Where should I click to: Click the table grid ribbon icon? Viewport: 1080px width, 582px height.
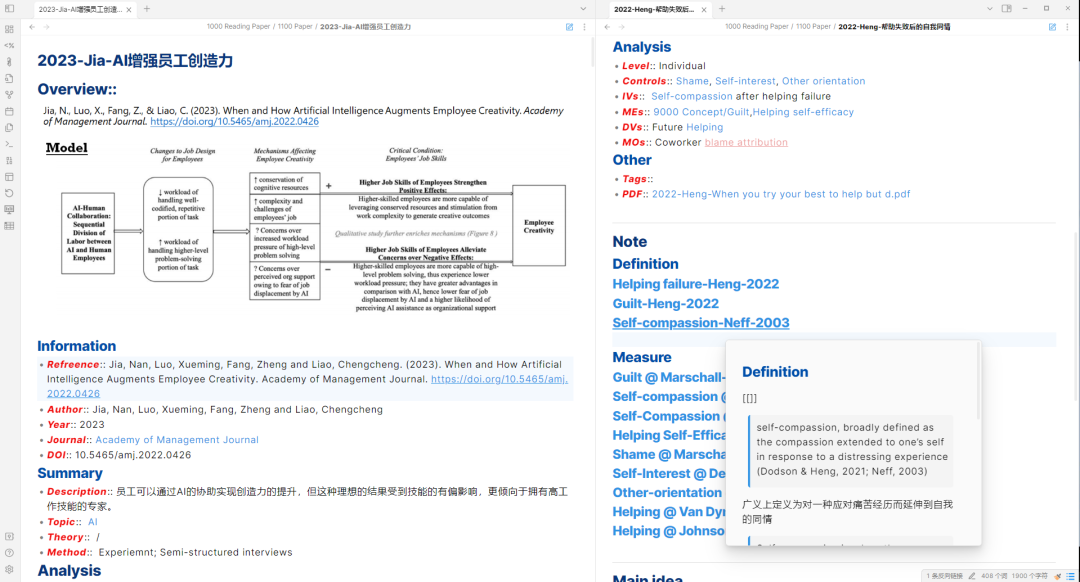click(x=9, y=226)
